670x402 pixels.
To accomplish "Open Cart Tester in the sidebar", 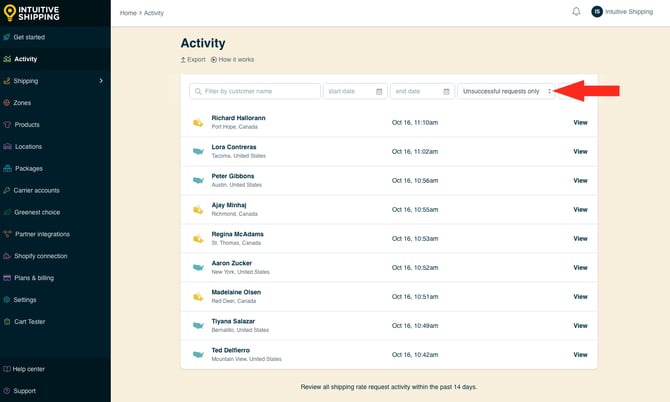I will click(x=29, y=322).
